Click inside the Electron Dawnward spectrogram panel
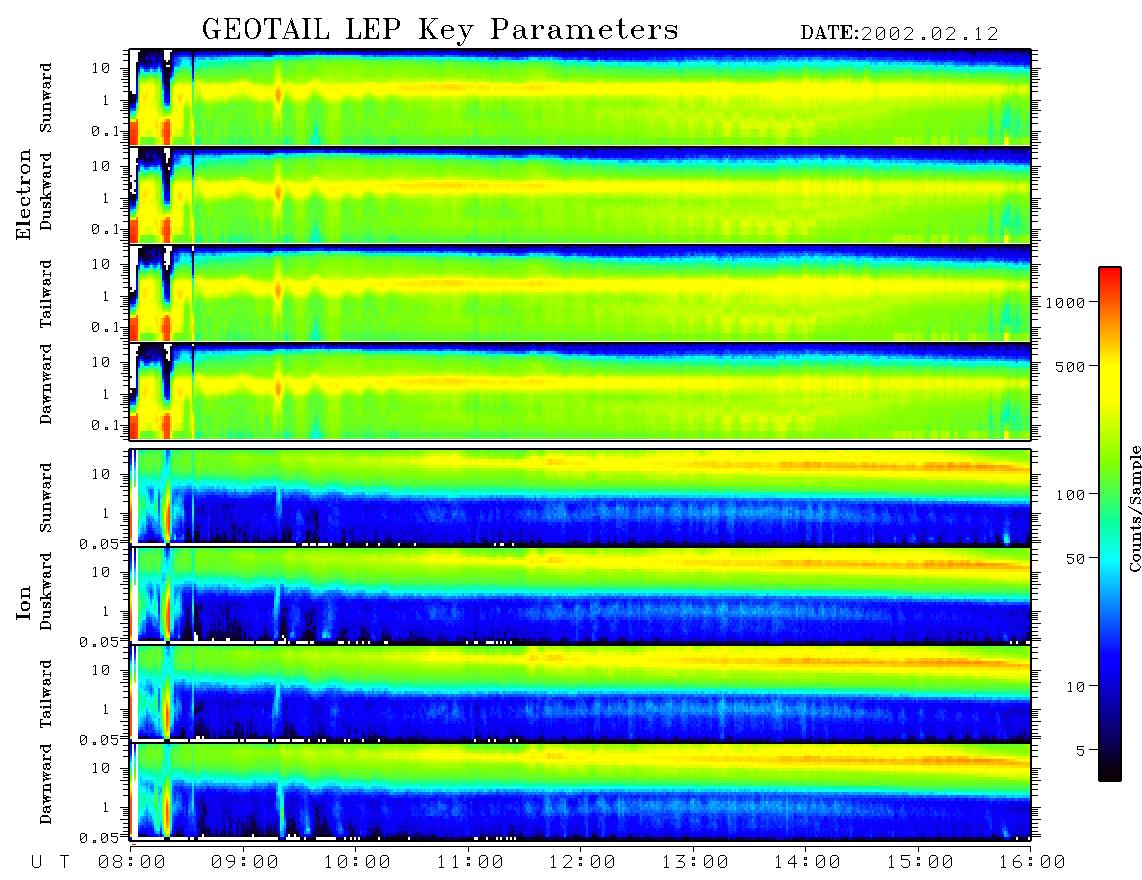This screenshot has width=1142, height=880. 580,391
